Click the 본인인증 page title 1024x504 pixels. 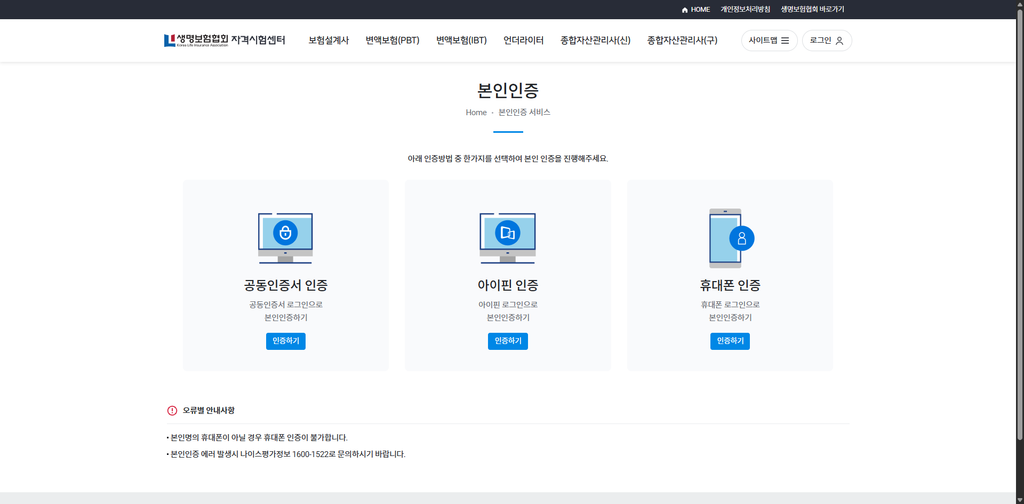point(508,90)
